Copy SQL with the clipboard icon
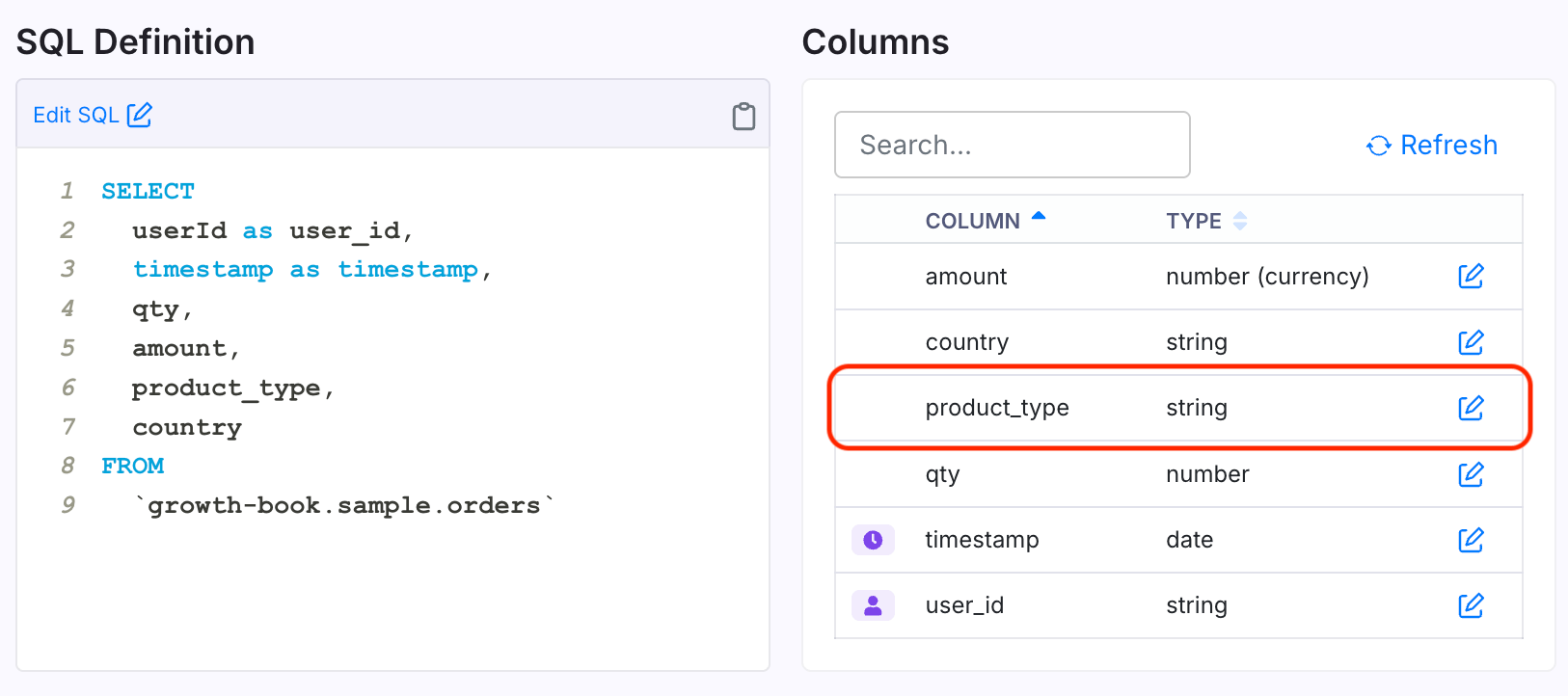Screen dimensions: 1568x696 743,116
